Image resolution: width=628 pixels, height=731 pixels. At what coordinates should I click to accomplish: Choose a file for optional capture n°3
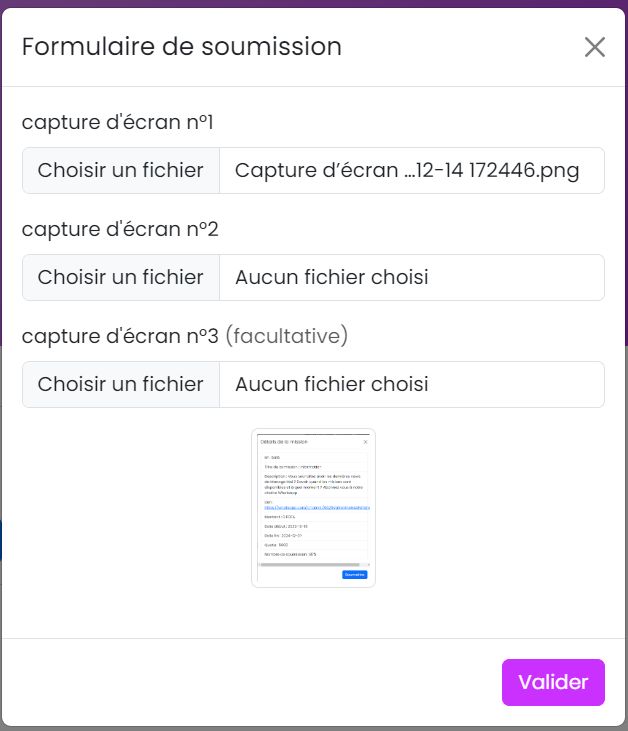tap(121, 384)
